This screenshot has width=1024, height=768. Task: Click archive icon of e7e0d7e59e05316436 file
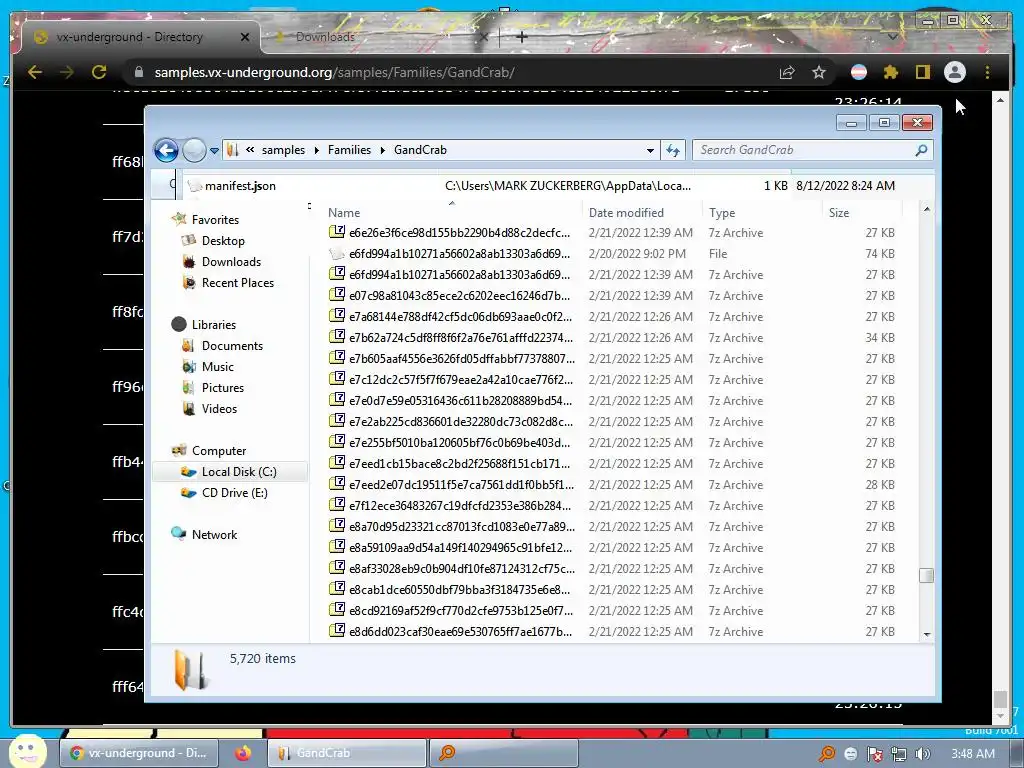pos(337,400)
